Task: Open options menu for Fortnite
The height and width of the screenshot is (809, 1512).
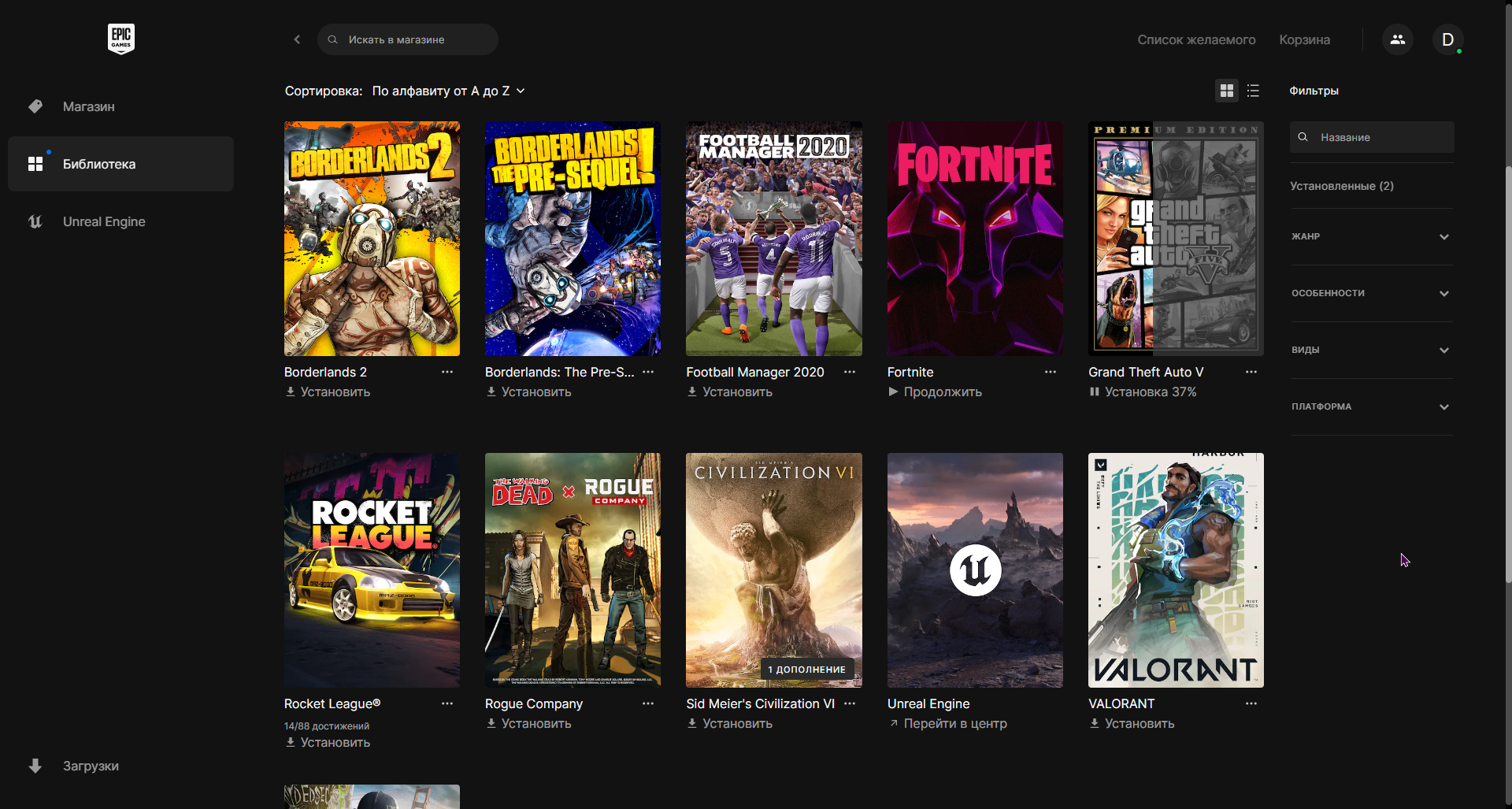Action: 1051,372
